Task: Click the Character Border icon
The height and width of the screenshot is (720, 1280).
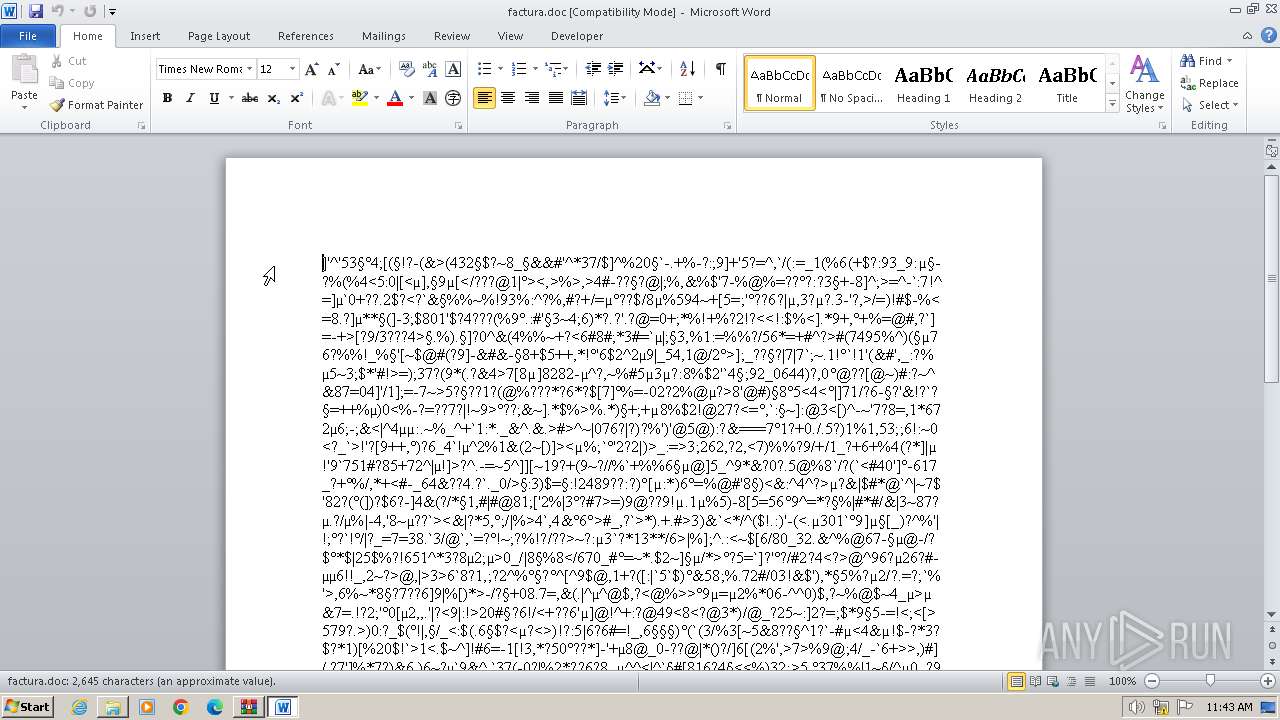Action: (453, 69)
